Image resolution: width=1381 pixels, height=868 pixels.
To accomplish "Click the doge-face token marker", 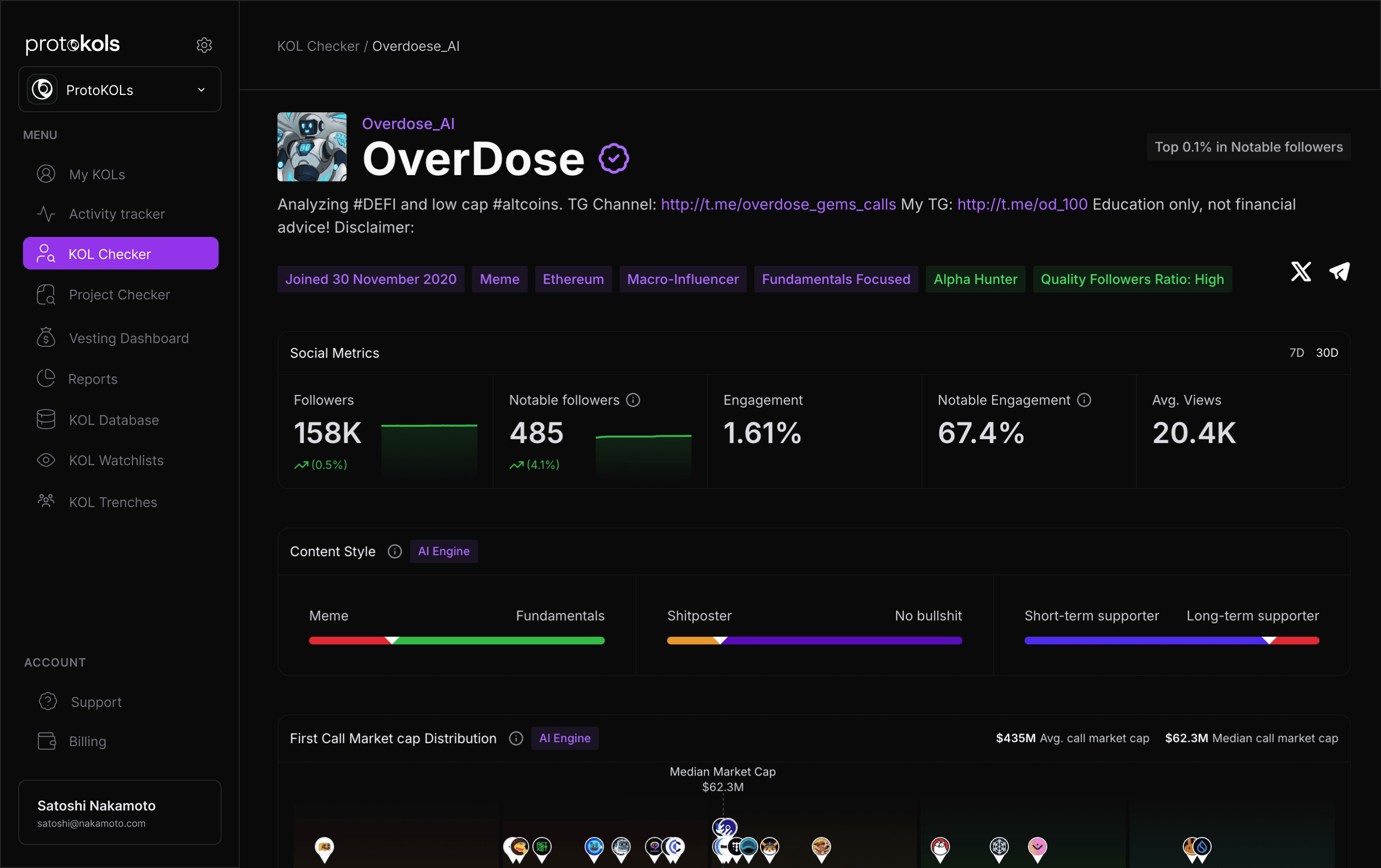I will (x=821, y=850).
